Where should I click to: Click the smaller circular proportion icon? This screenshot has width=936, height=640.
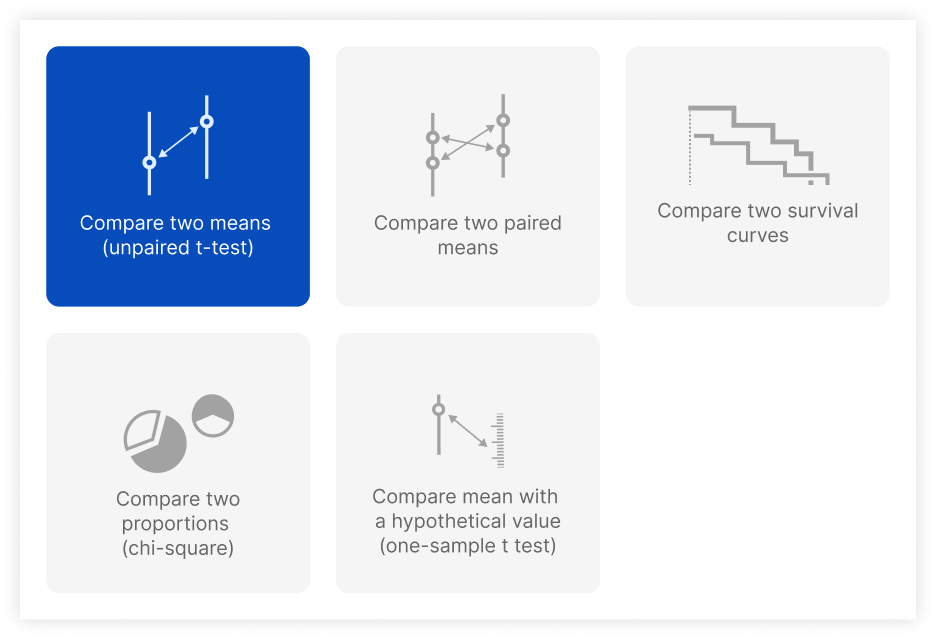212,414
